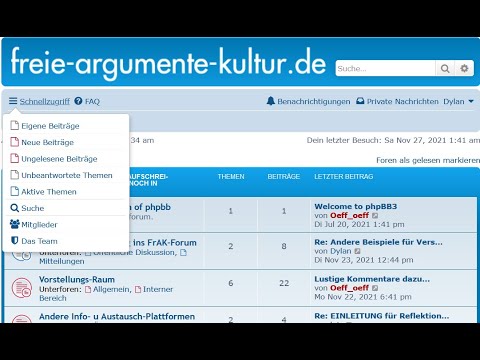Open Welcome to phpBB3 last post
Image resolution: width=480 pixels, height=360 pixels.
coord(356,206)
